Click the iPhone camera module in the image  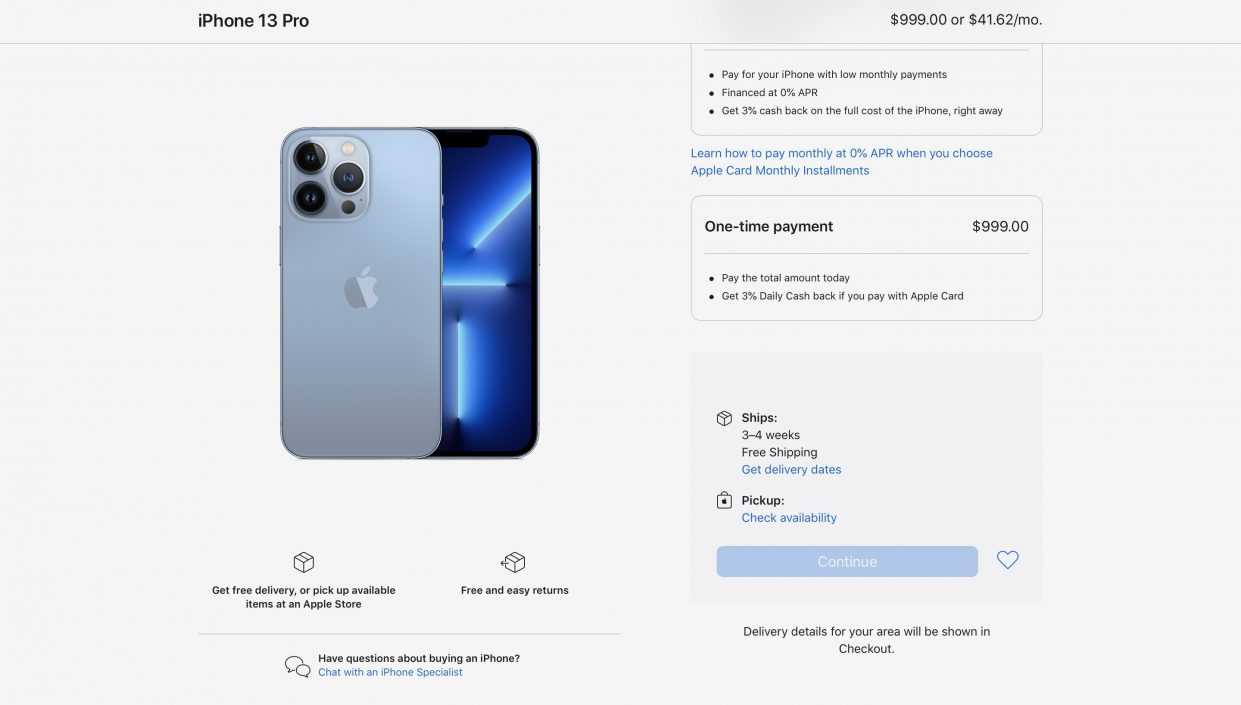329,177
